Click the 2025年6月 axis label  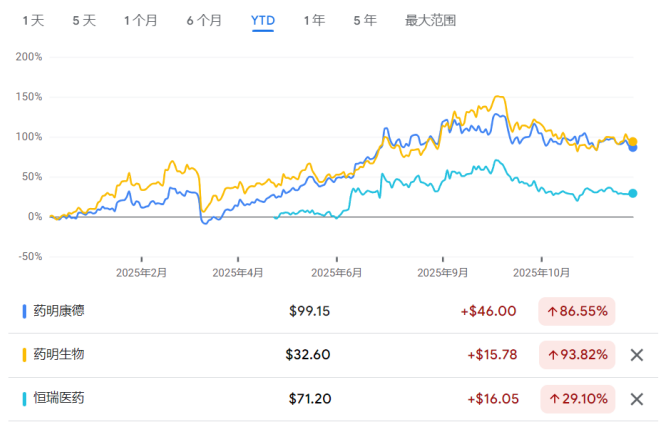pyautogui.click(x=338, y=272)
